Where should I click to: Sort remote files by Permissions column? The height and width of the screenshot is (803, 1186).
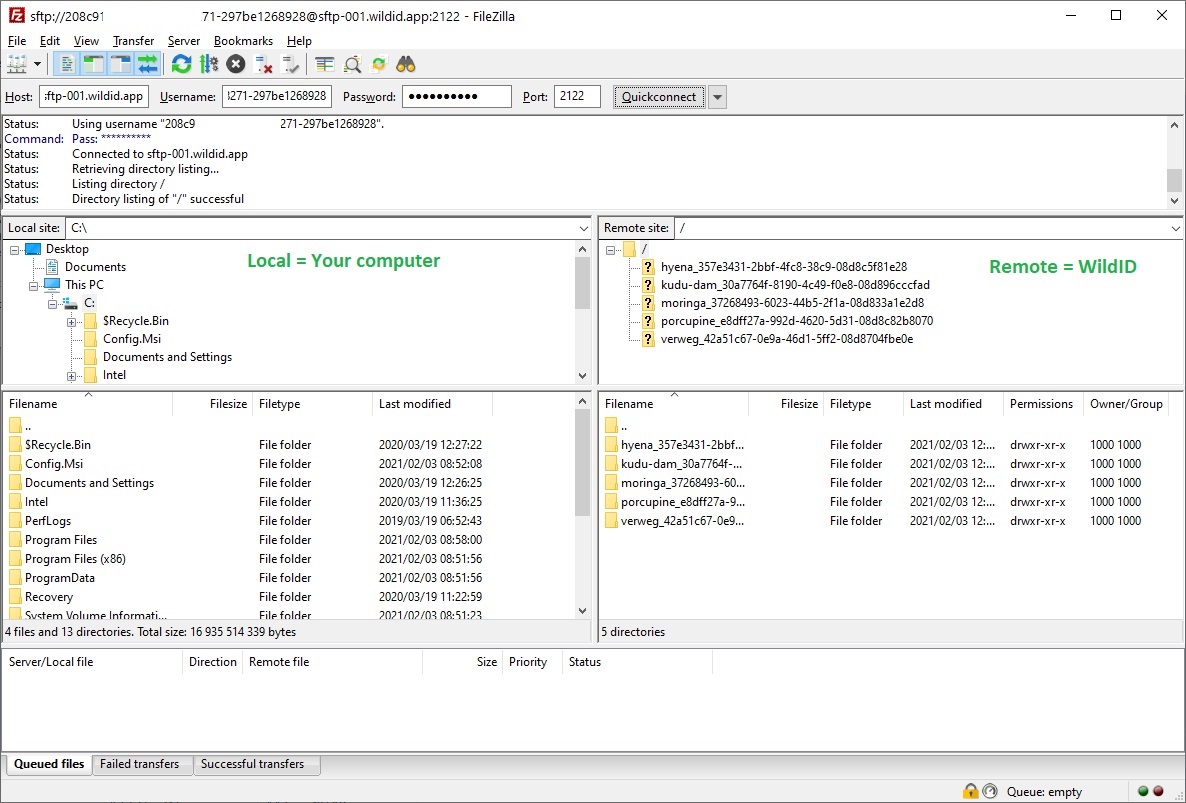[x=1042, y=404]
